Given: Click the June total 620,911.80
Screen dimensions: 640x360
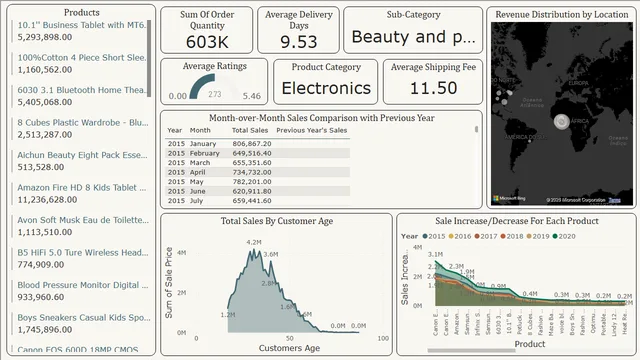Looking at the screenshot, I should (252, 191).
